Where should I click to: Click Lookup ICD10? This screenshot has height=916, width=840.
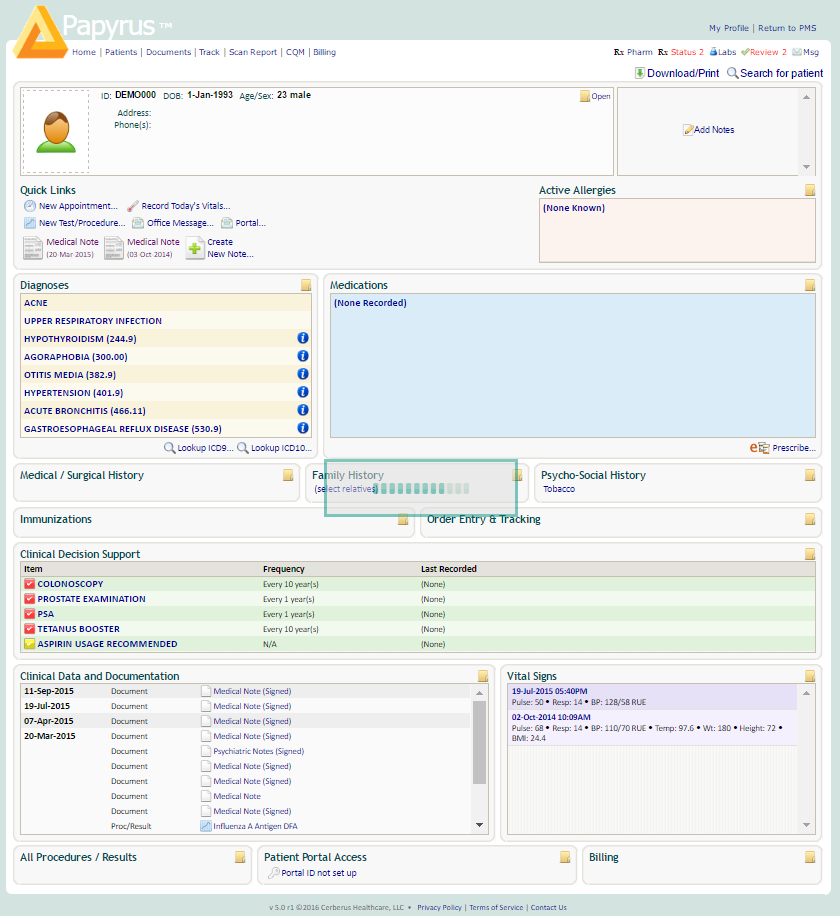click(x=274, y=447)
